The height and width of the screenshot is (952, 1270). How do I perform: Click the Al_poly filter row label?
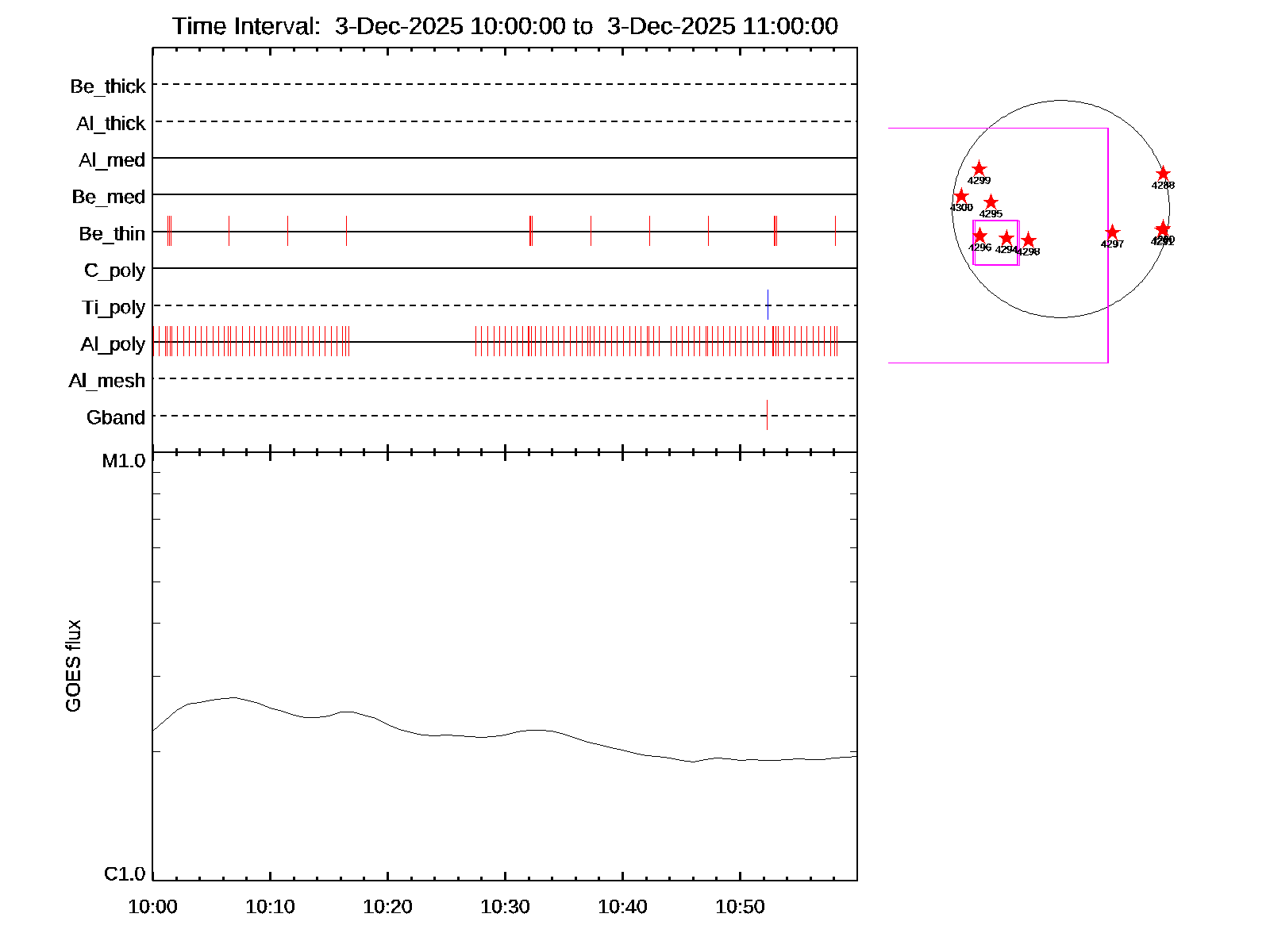113,344
